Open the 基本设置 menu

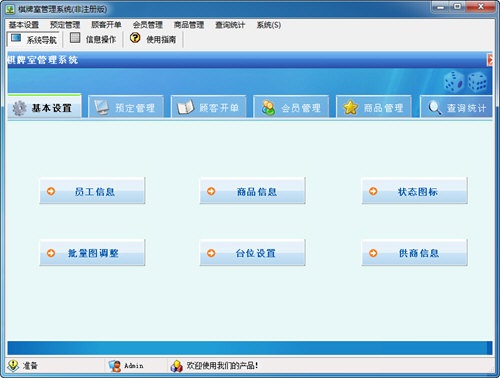point(24,25)
